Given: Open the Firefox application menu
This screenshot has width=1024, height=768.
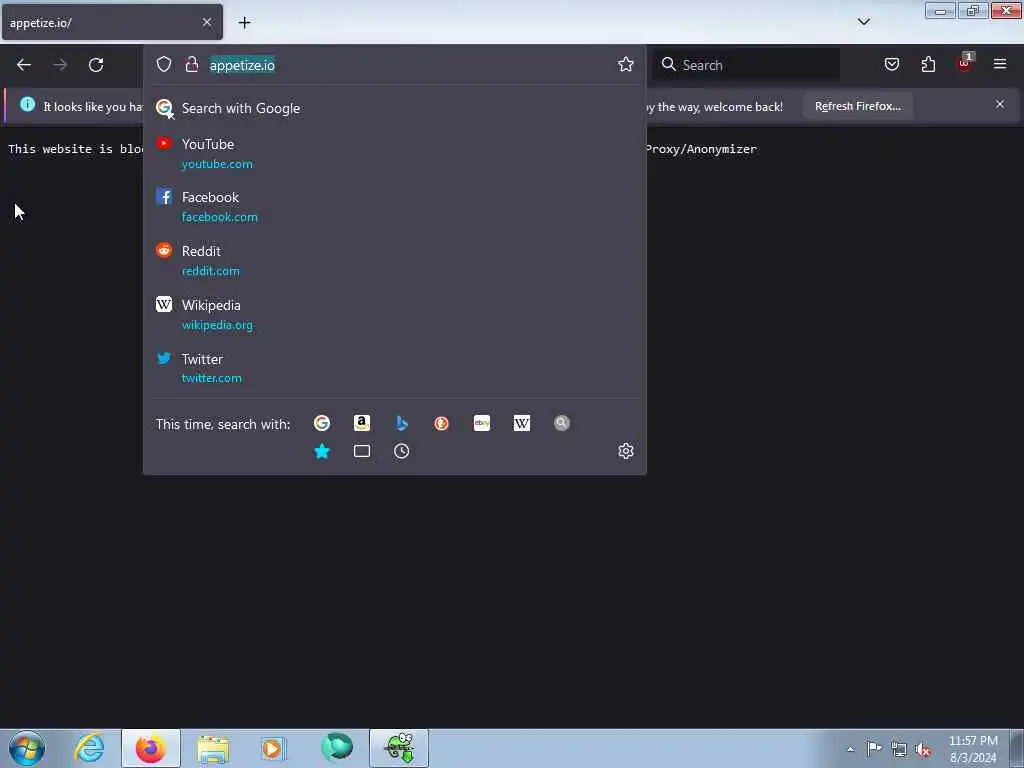Looking at the screenshot, I should pyautogui.click(x=1000, y=64).
